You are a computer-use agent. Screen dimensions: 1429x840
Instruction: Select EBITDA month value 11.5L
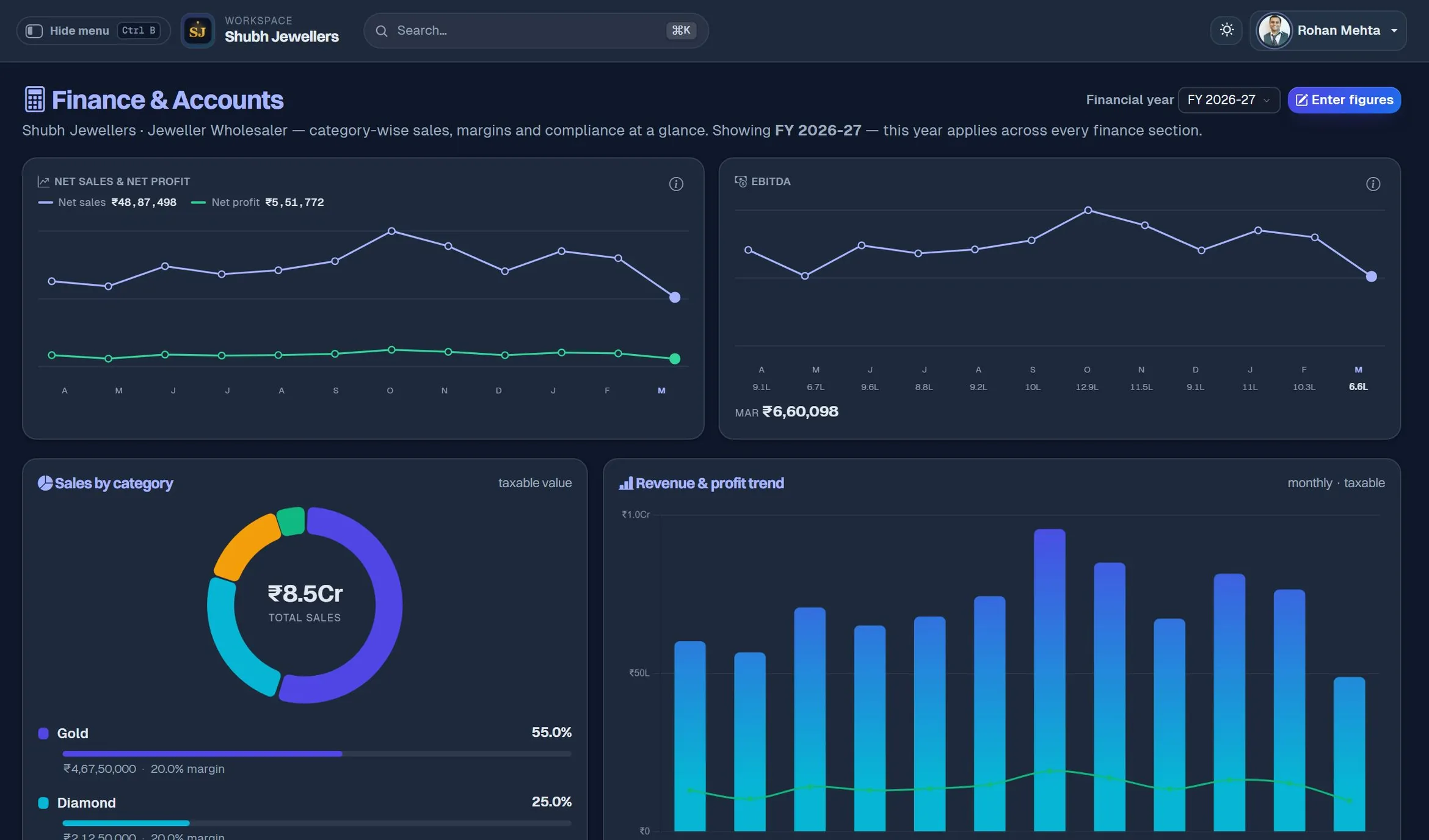point(1141,387)
